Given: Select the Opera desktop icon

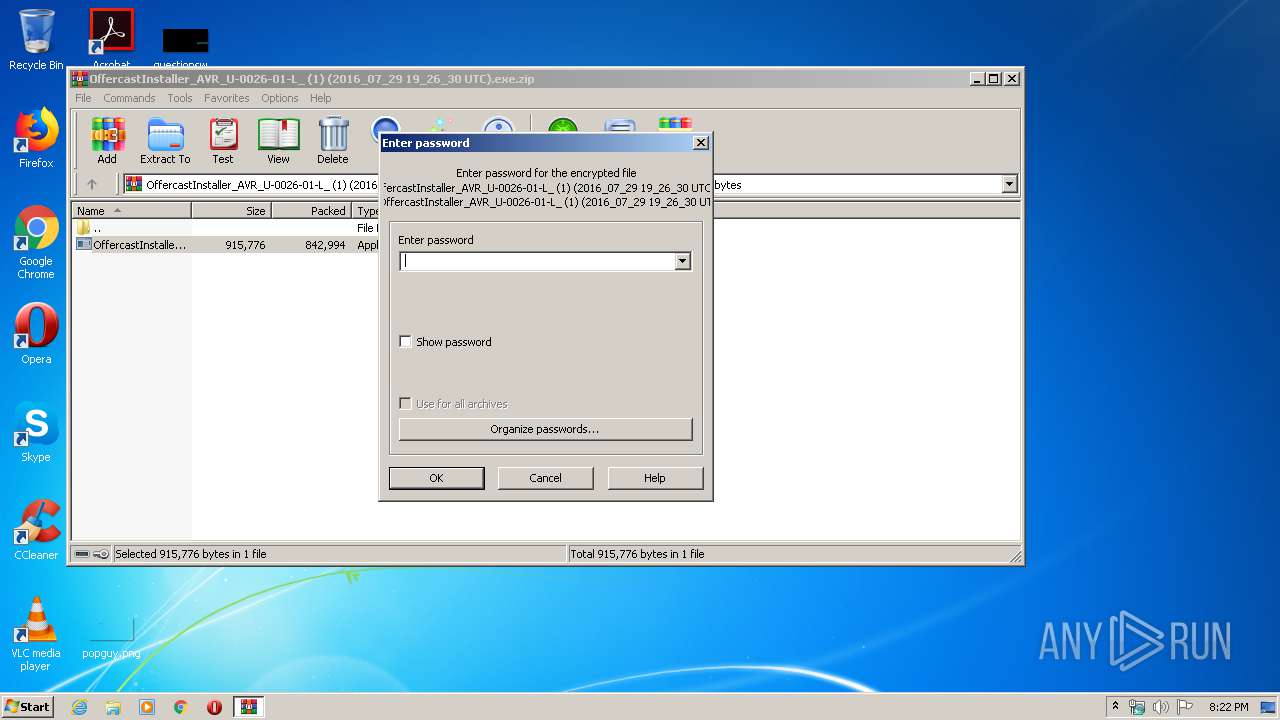Looking at the screenshot, I should tap(36, 334).
